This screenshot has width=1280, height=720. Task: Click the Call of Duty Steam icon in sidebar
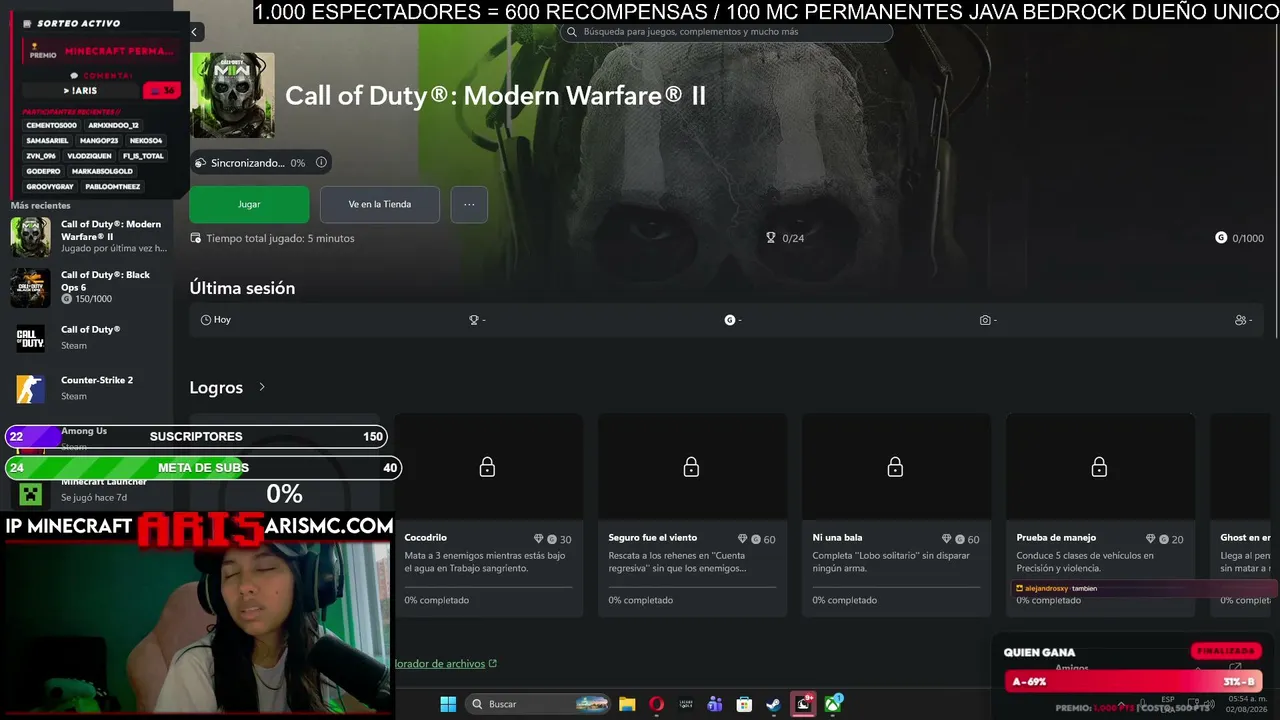pos(30,338)
